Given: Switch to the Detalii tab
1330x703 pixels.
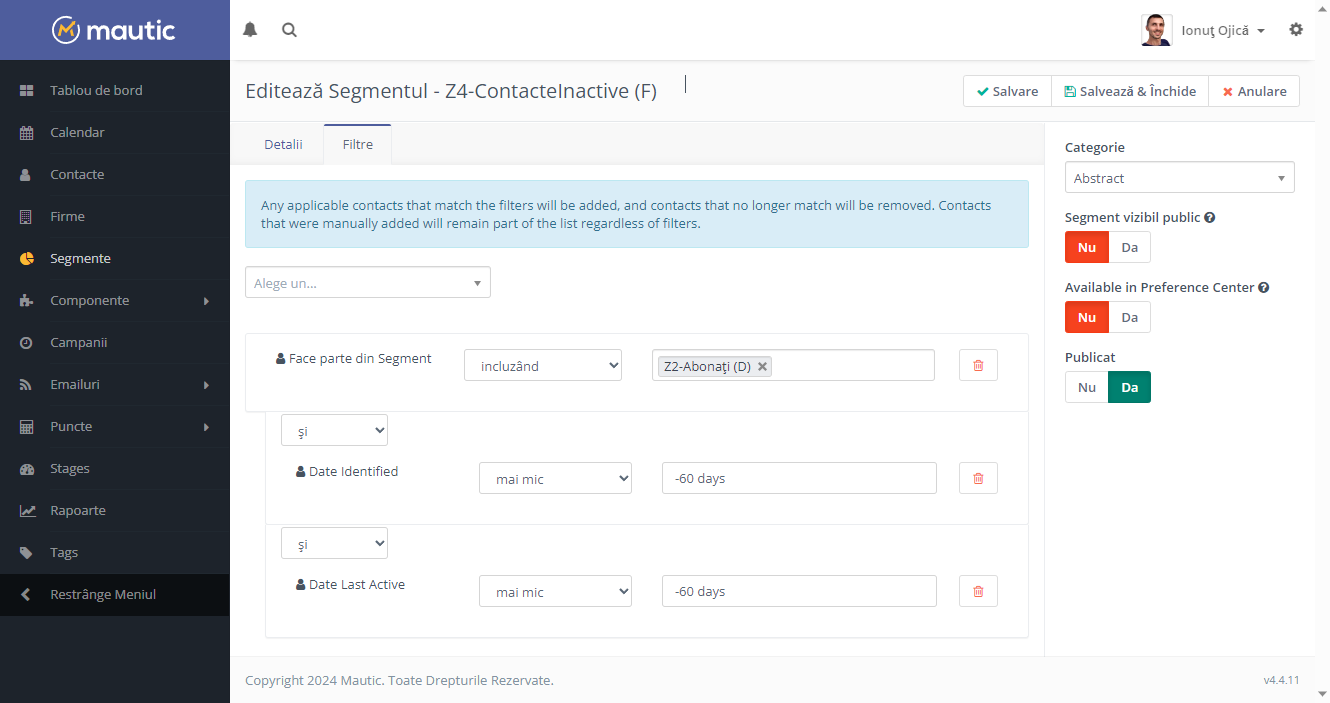Looking at the screenshot, I should (283, 144).
